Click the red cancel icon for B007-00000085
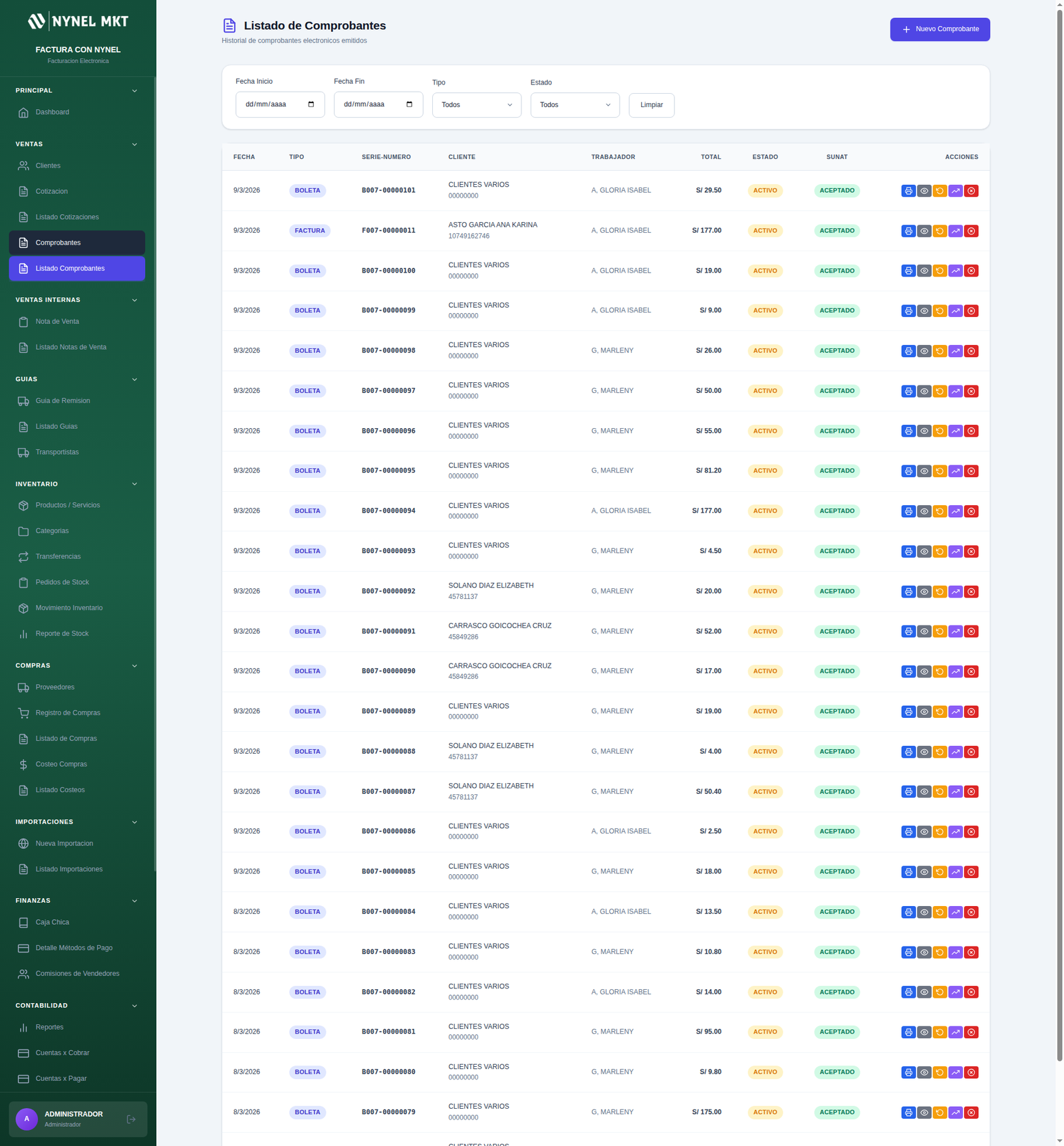 [971, 872]
